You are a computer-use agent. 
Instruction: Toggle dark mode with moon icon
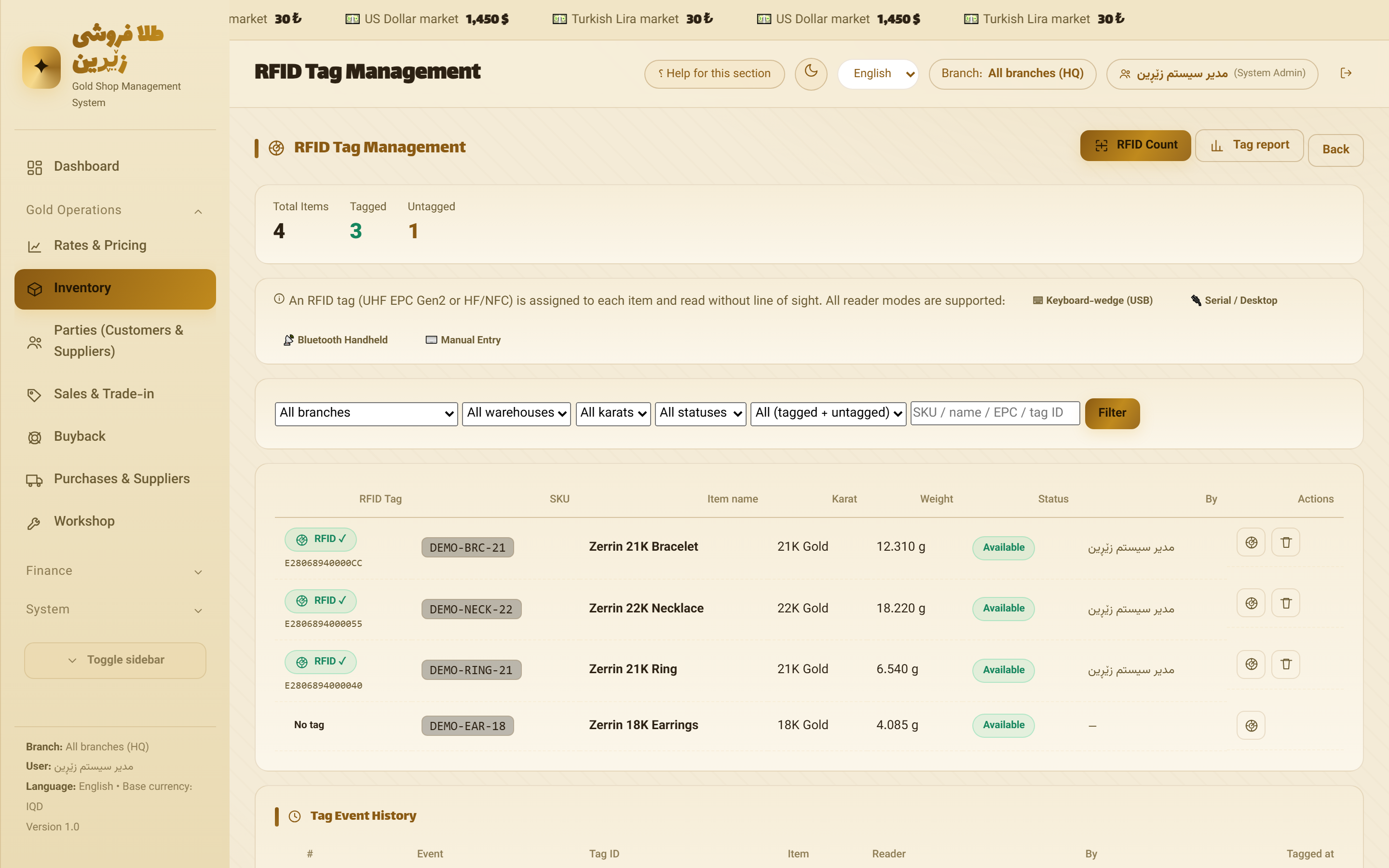810,73
